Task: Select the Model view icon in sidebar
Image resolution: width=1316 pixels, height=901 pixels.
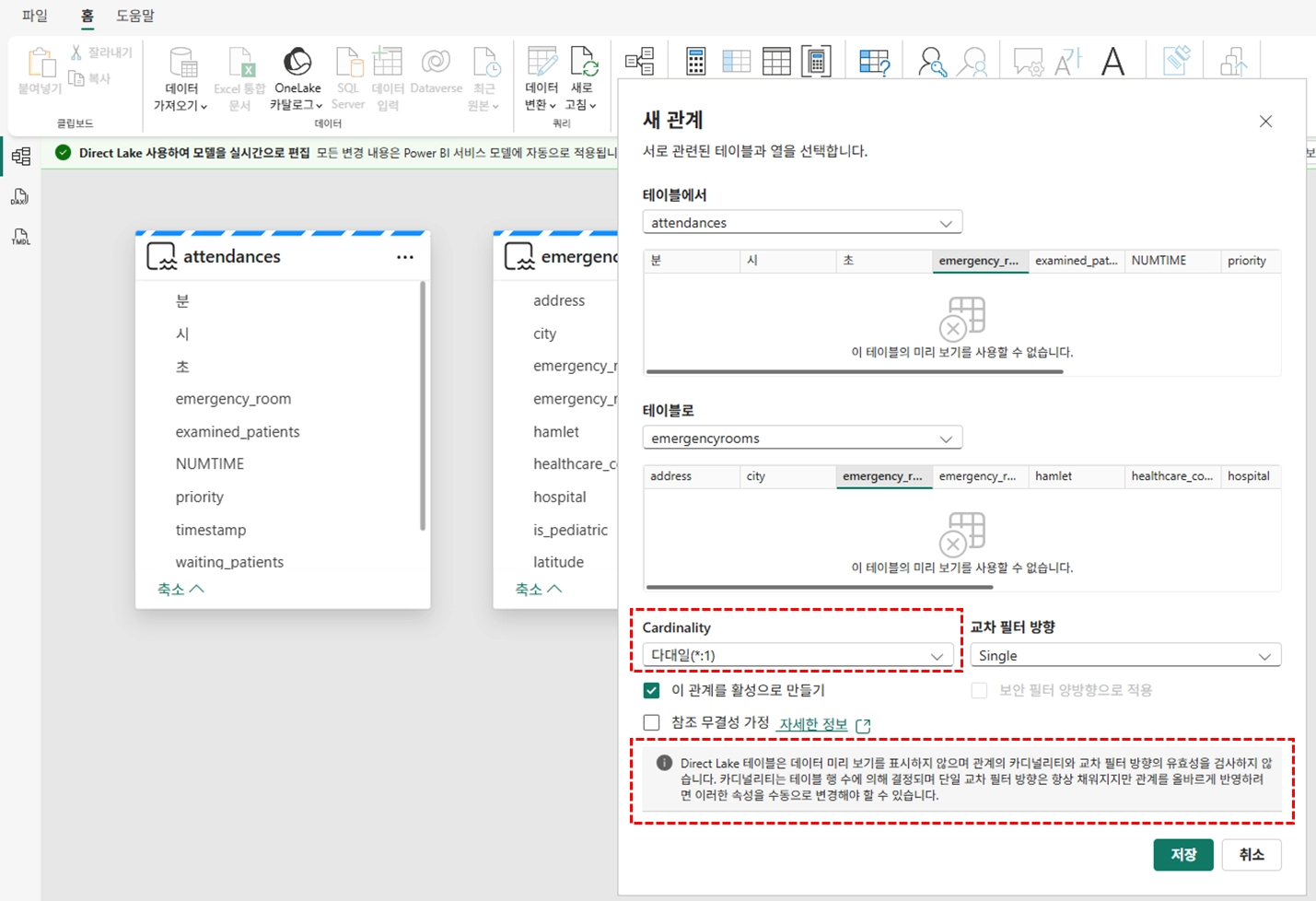Action: click(20, 157)
